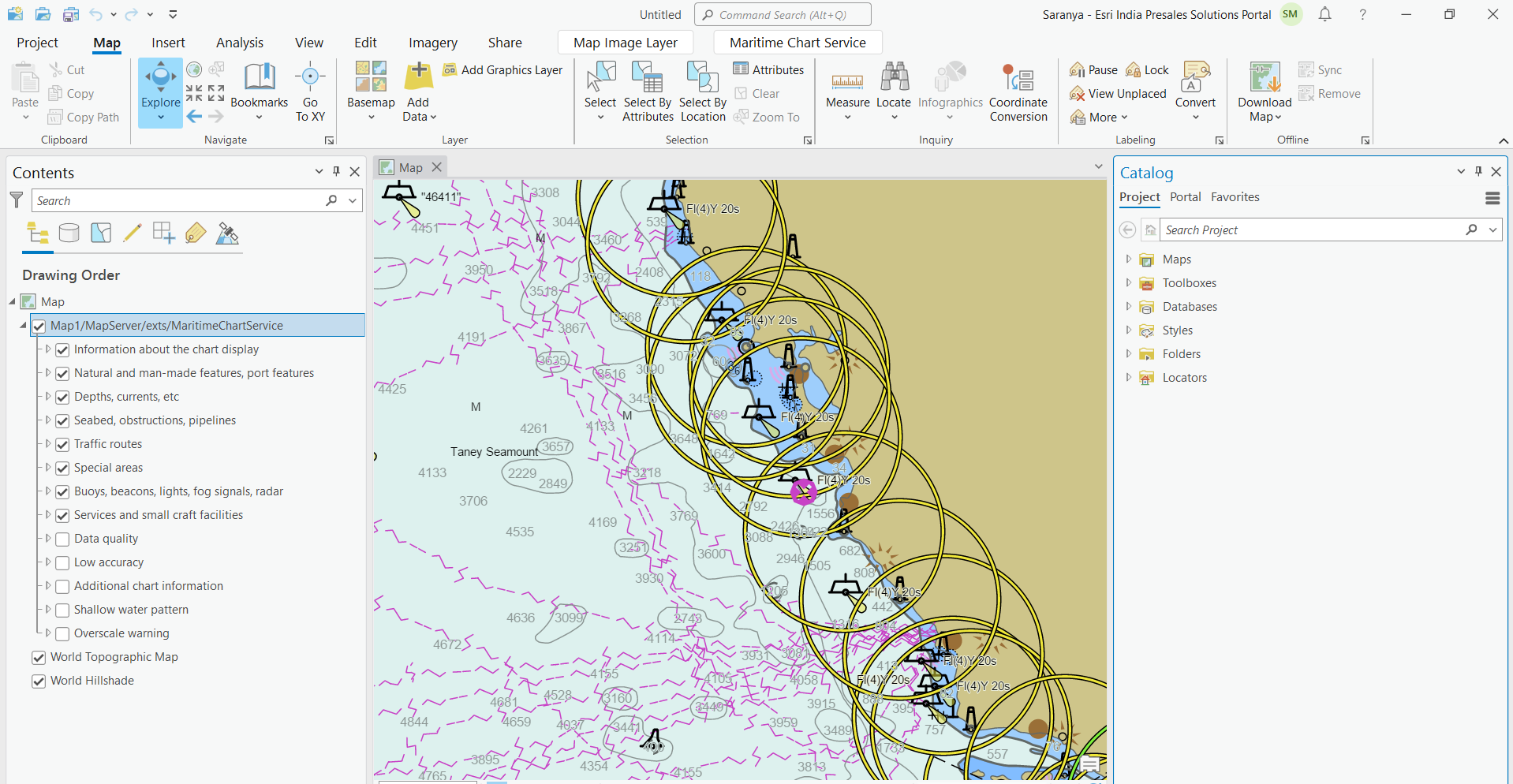Open the Portal tab in Catalog

tap(1186, 197)
